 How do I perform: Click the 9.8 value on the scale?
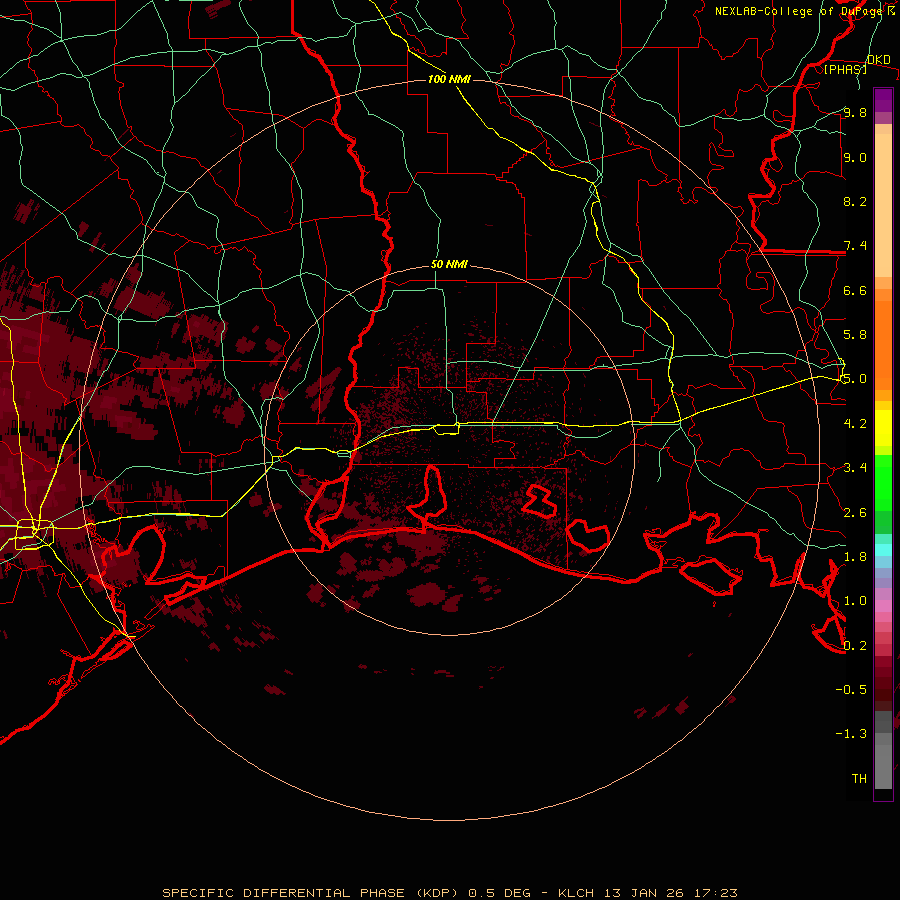tap(855, 112)
